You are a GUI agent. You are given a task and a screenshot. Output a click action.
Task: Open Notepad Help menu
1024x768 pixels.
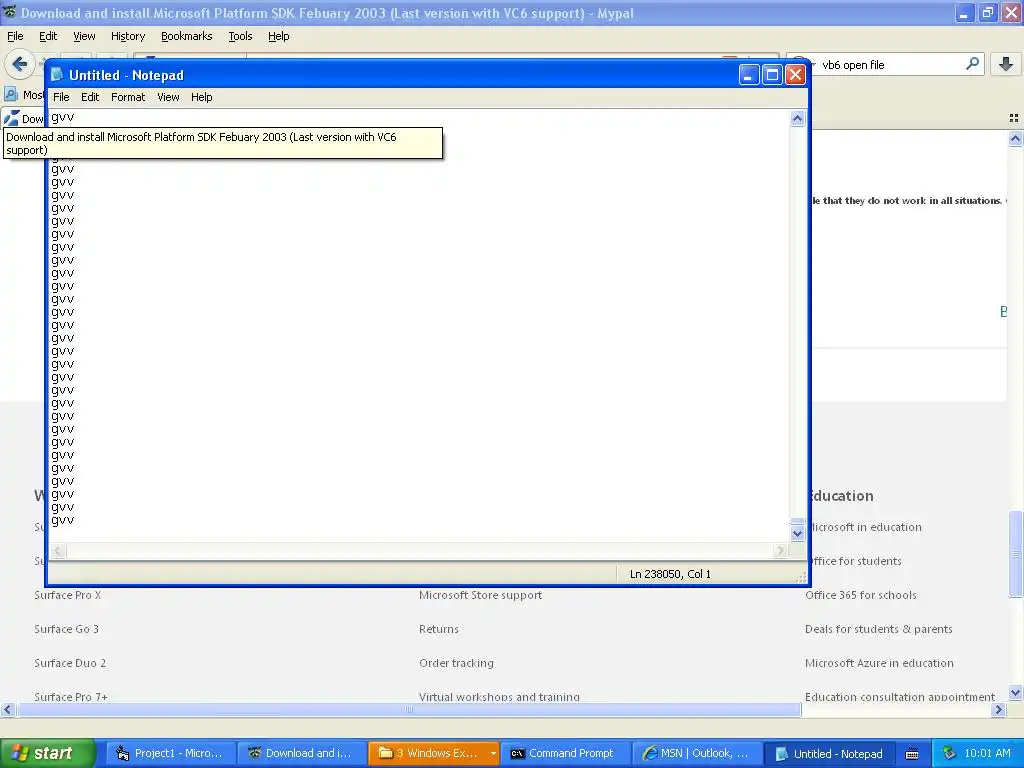201,97
